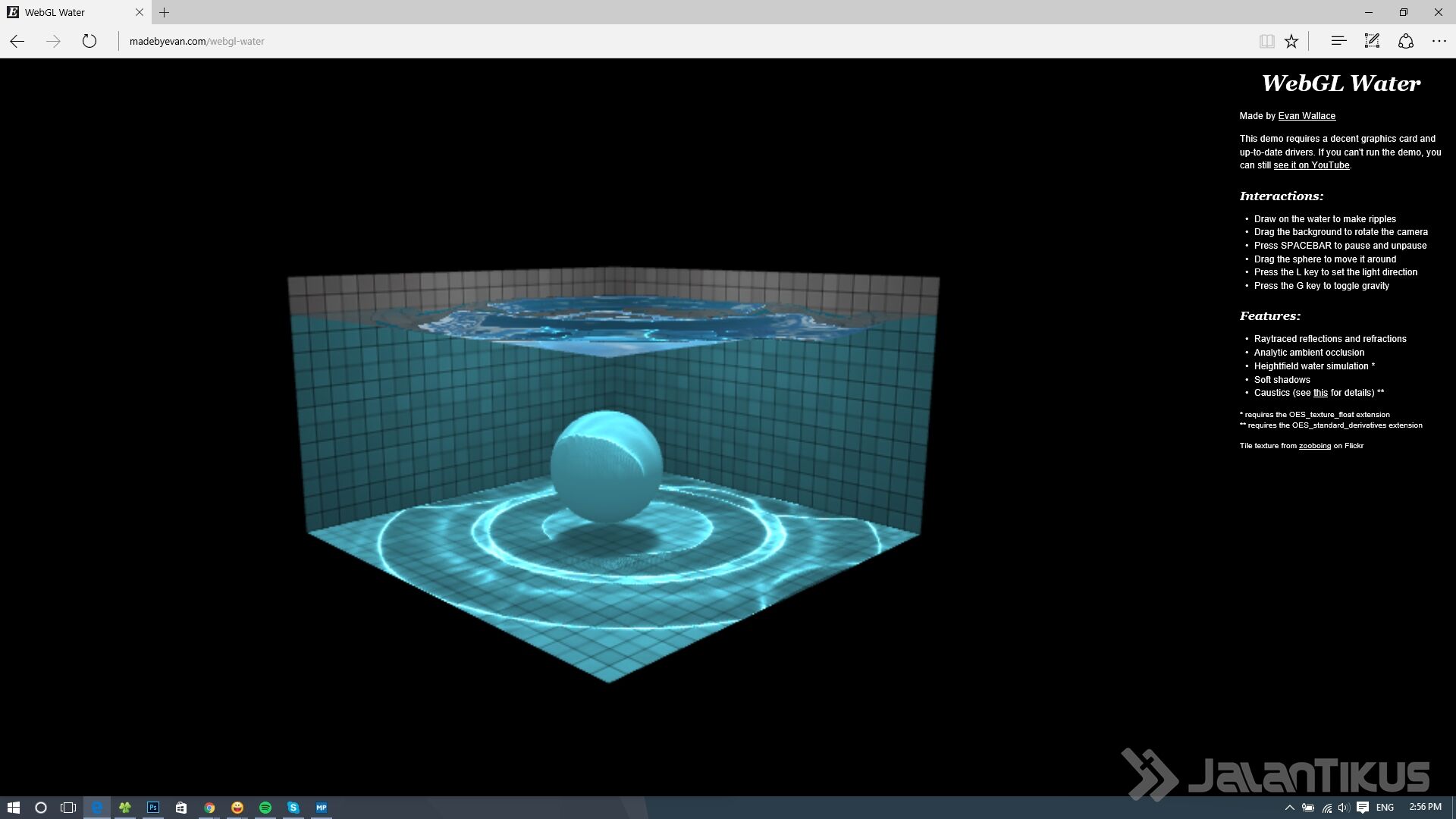Open the smiley face messenger taskbar icon
Viewport: 1456px width, 819px height.
[x=237, y=808]
